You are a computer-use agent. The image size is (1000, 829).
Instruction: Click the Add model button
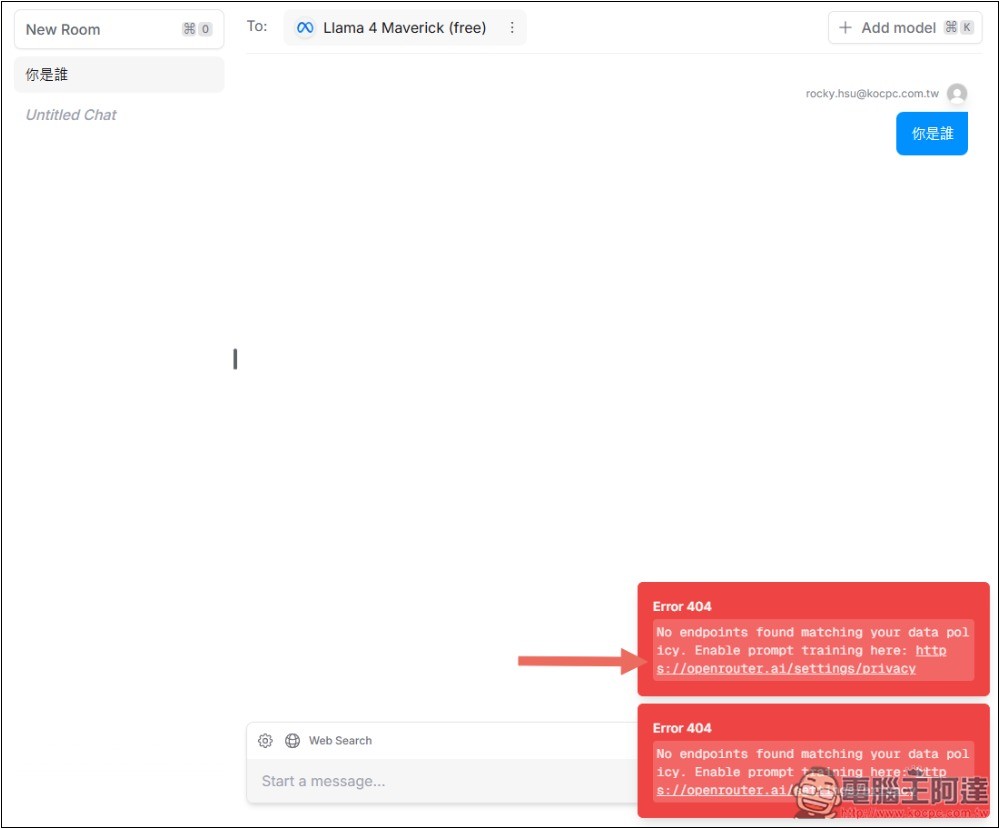pos(904,28)
